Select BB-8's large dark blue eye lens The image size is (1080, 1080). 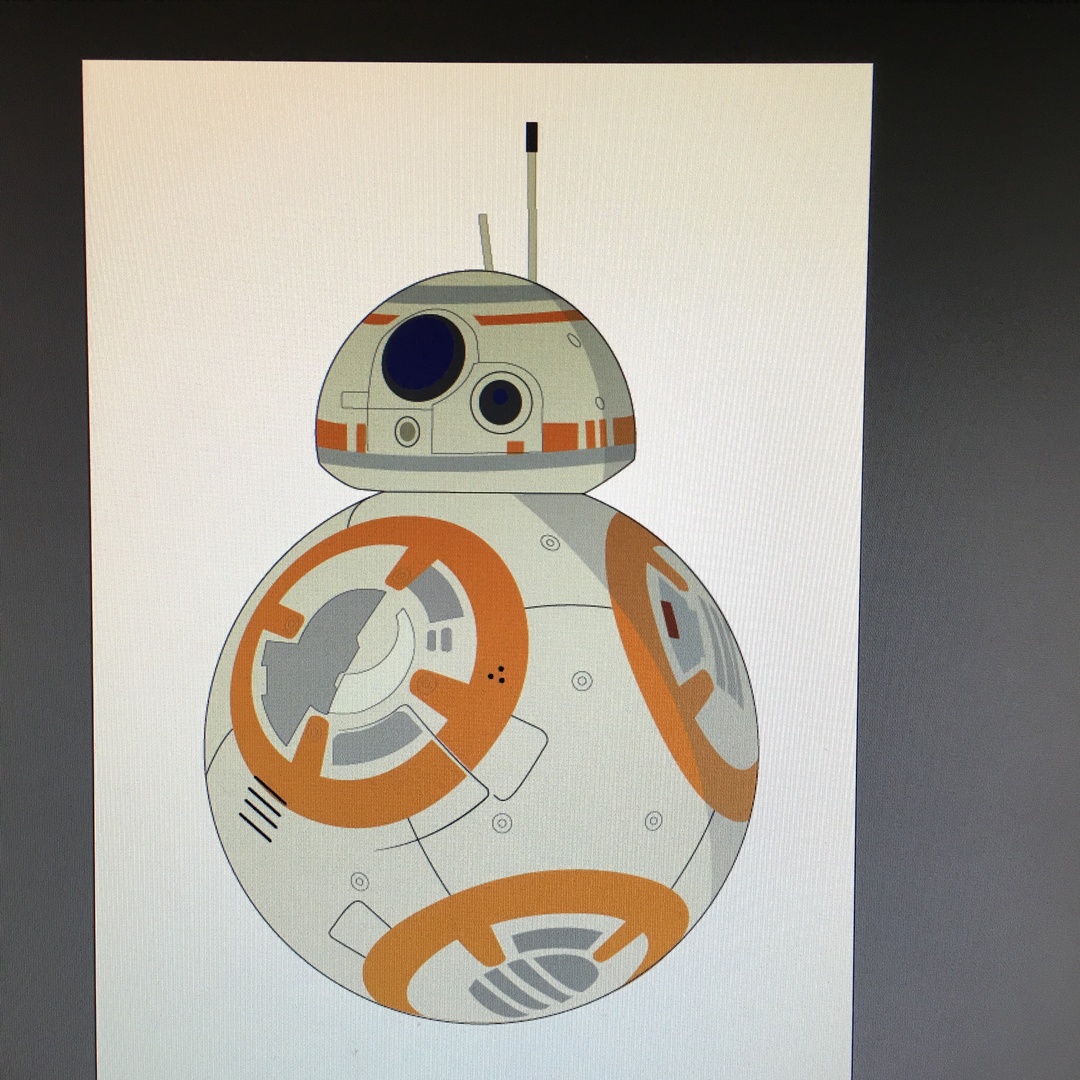423,357
